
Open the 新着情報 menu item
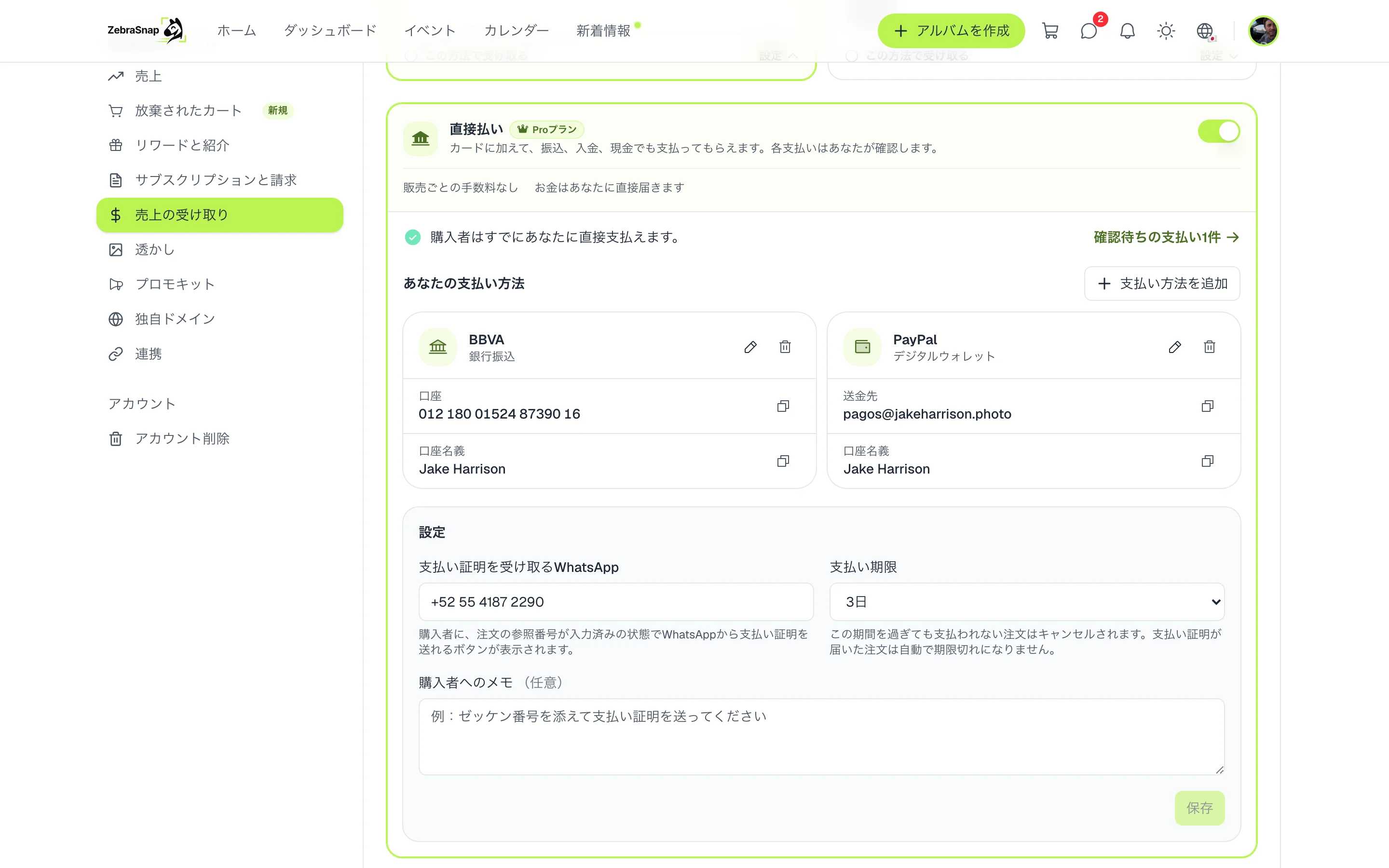(x=603, y=30)
